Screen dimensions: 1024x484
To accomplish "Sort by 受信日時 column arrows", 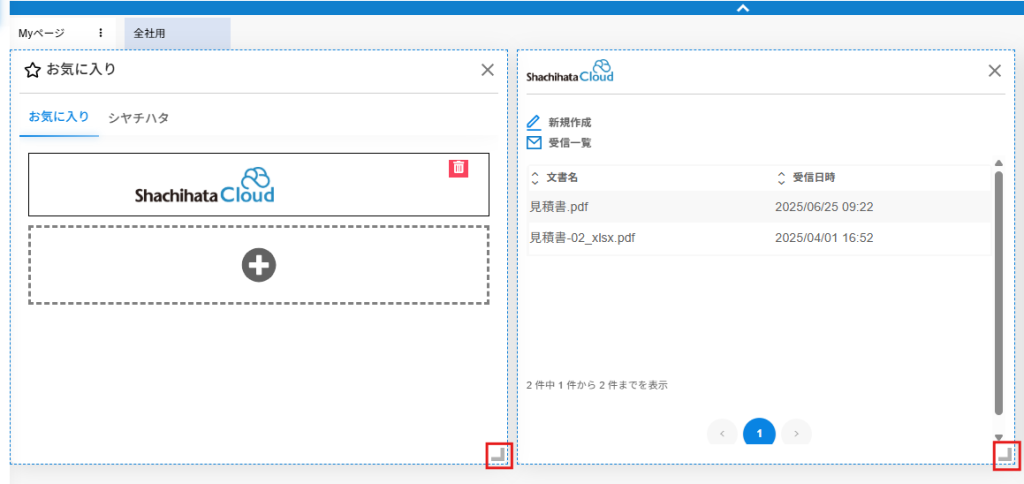I will (x=781, y=178).
